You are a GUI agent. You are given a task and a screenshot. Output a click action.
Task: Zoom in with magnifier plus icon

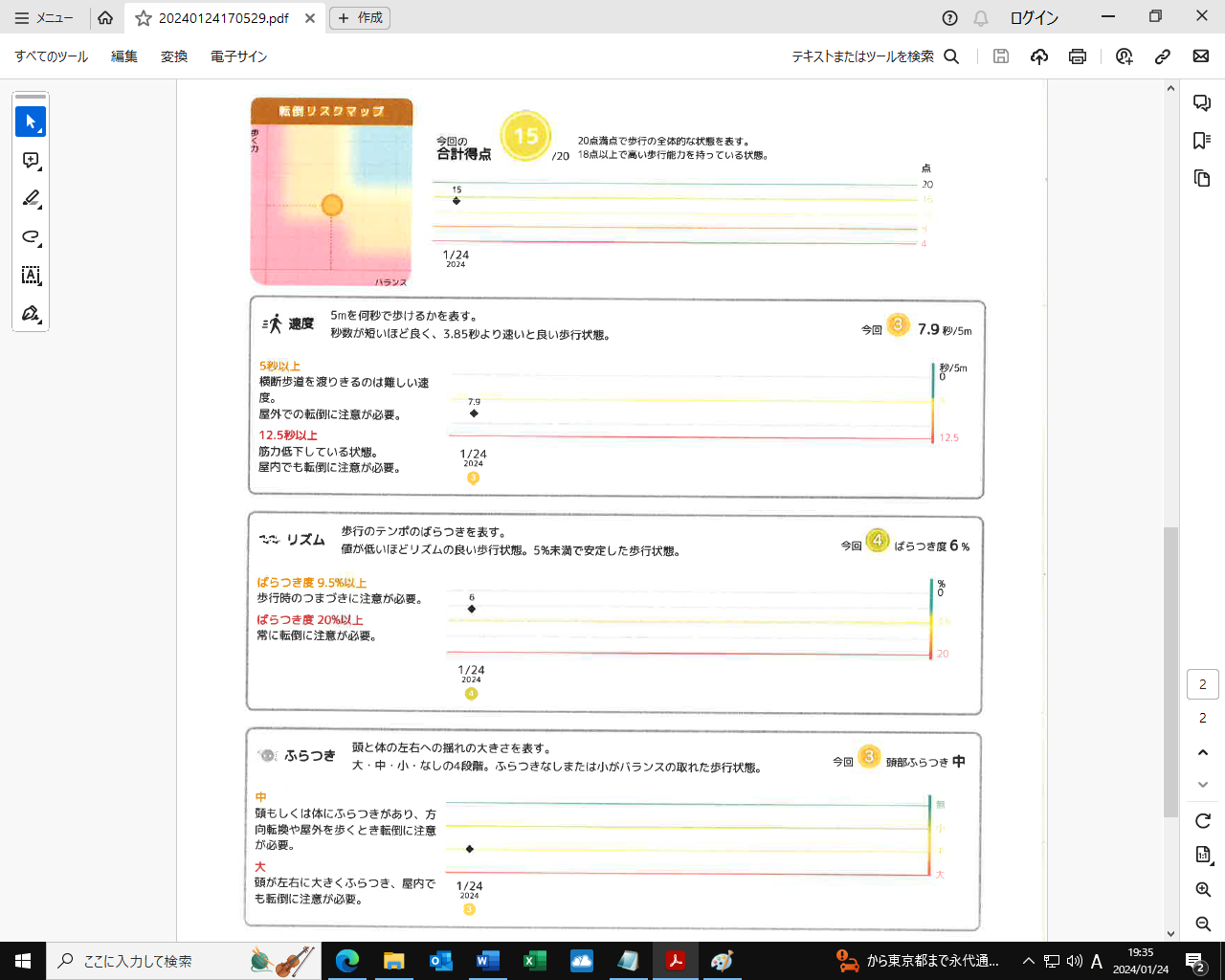point(1203,890)
